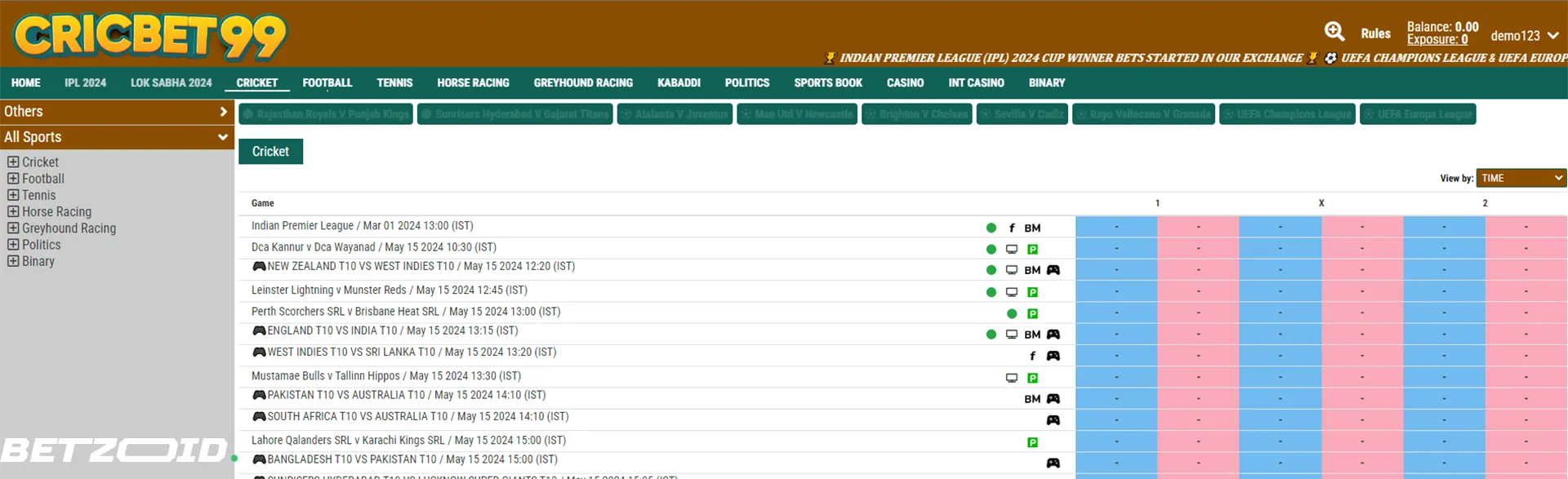This screenshot has height=479, width=1568.
Task: Expand the Horse Racing plus box
Action: pos(13,212)
